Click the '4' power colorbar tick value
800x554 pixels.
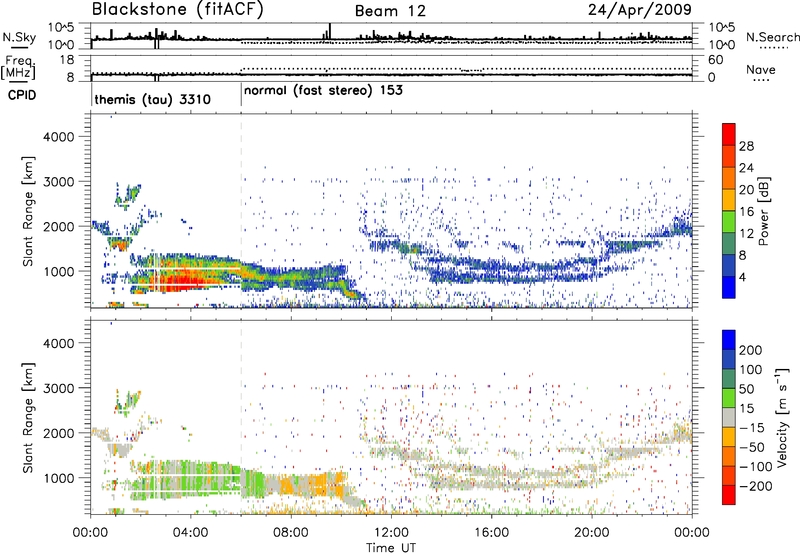(x=742, y=277)
